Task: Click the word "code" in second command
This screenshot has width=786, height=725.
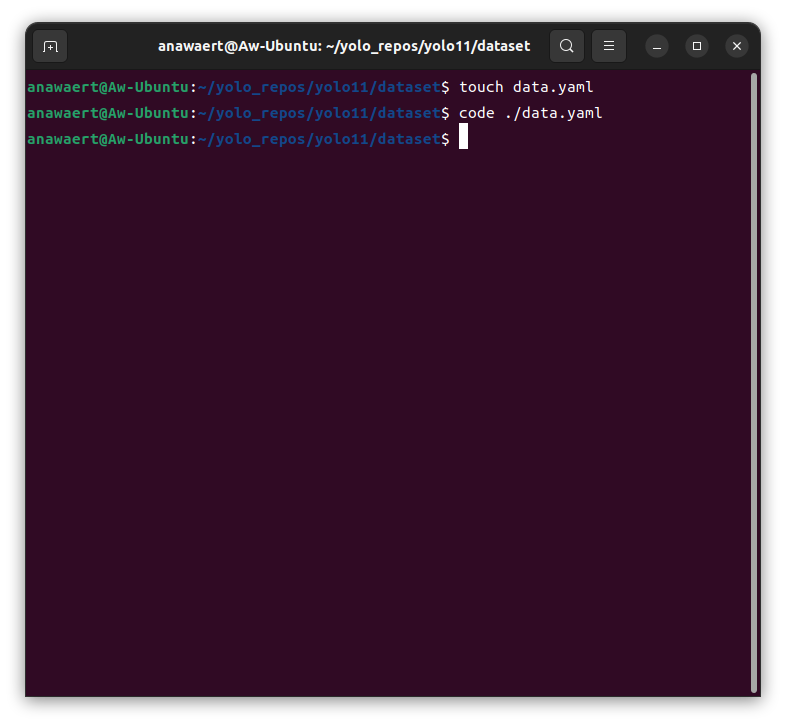Action: click(x=476, y=113)
